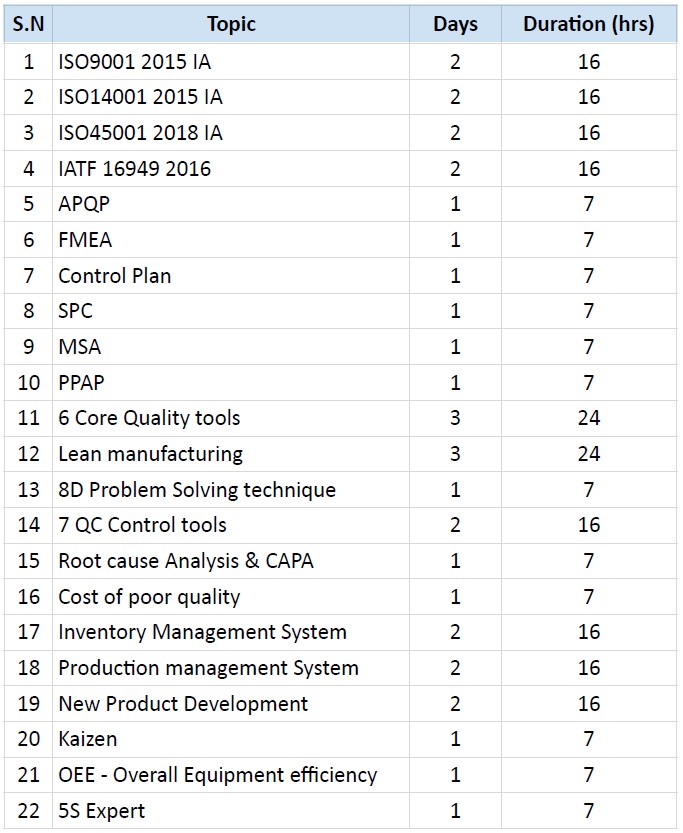This screenshot has height=833, width=683.
Task: Click duration 24 for Lean manufacturing
Action: tap(589, 454)
